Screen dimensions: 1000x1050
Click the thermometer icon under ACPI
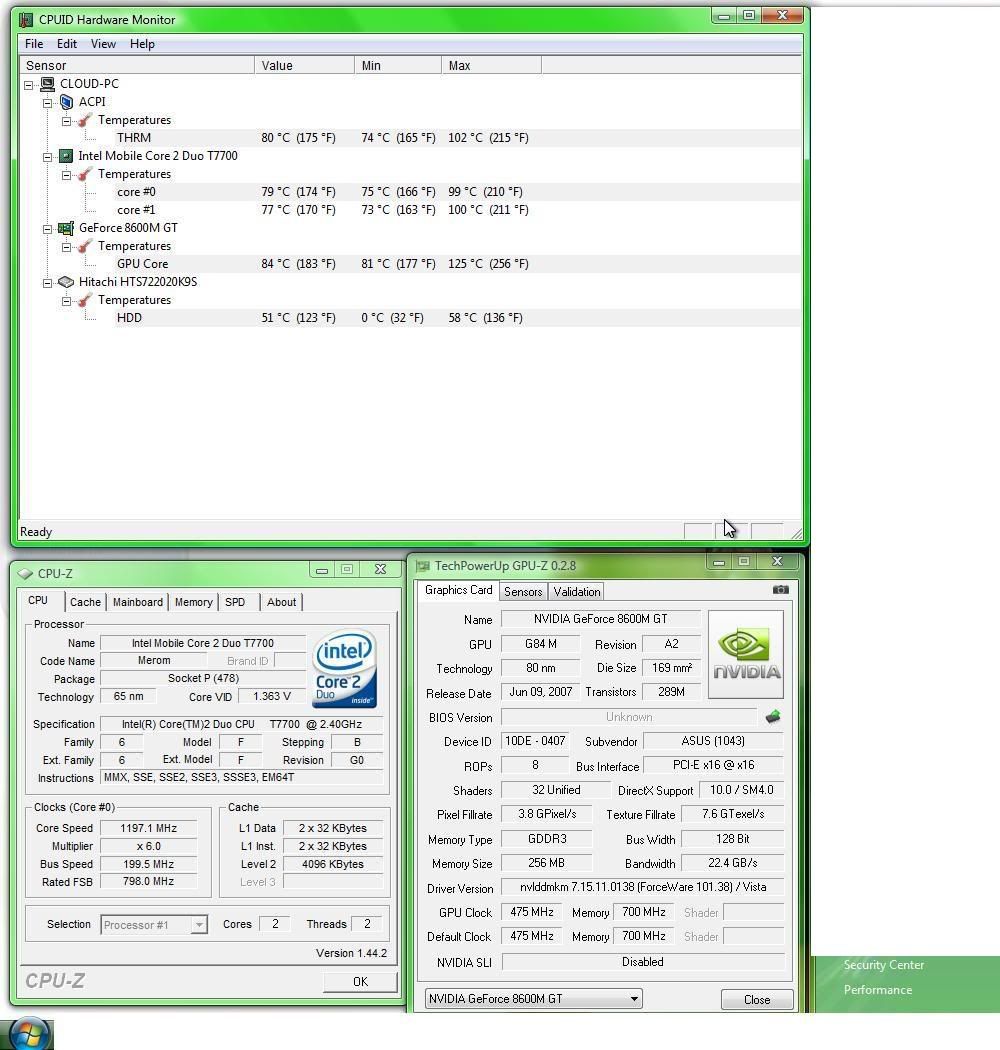pos(84,120)
